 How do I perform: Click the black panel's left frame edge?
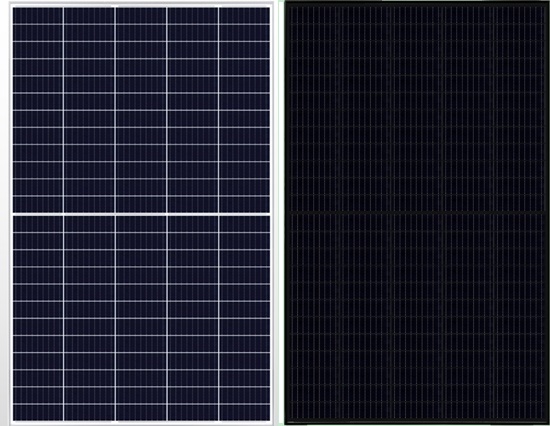286,213
